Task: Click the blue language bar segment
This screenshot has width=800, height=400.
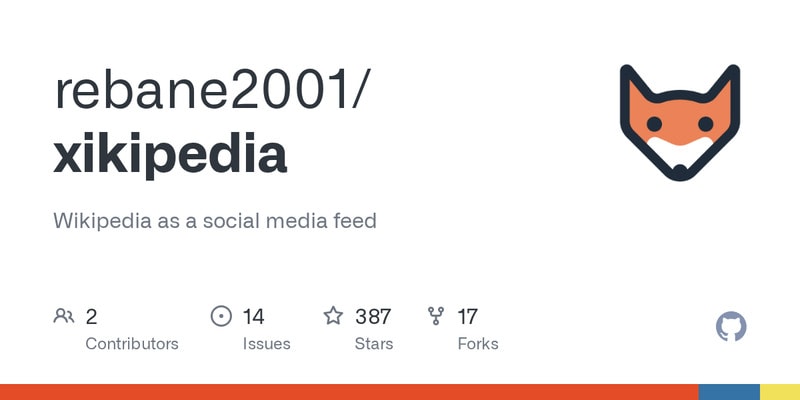Action: pyautogui.click(x=729, y=392)
